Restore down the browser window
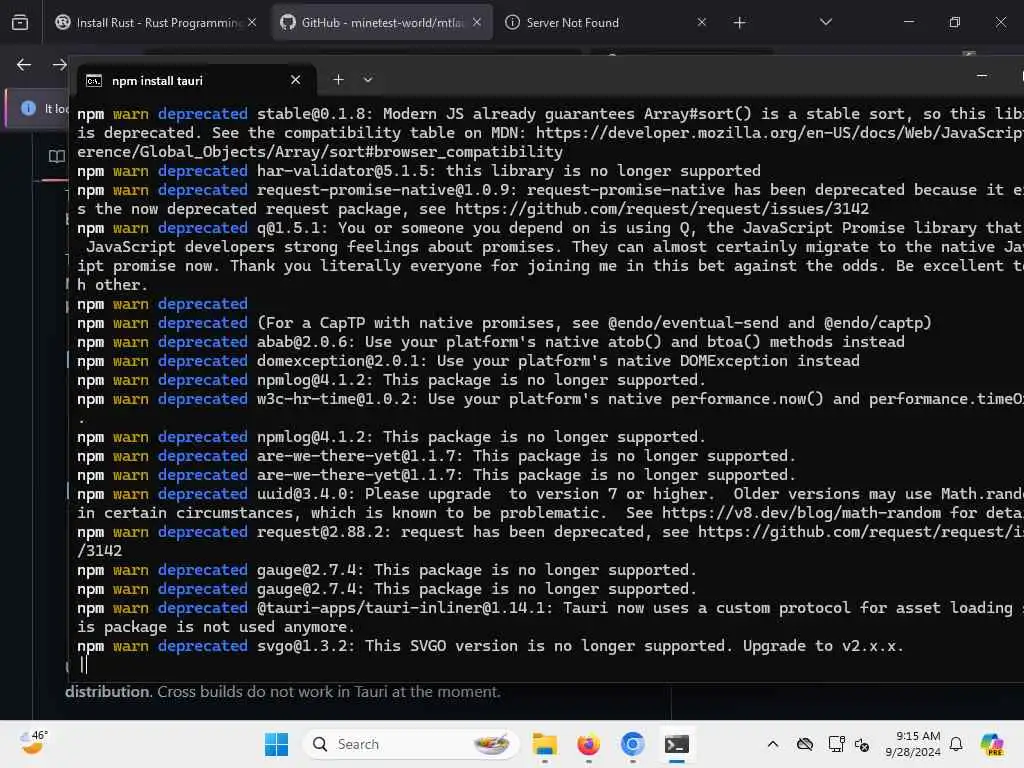 pyautogui.click(x=955, y=22)
